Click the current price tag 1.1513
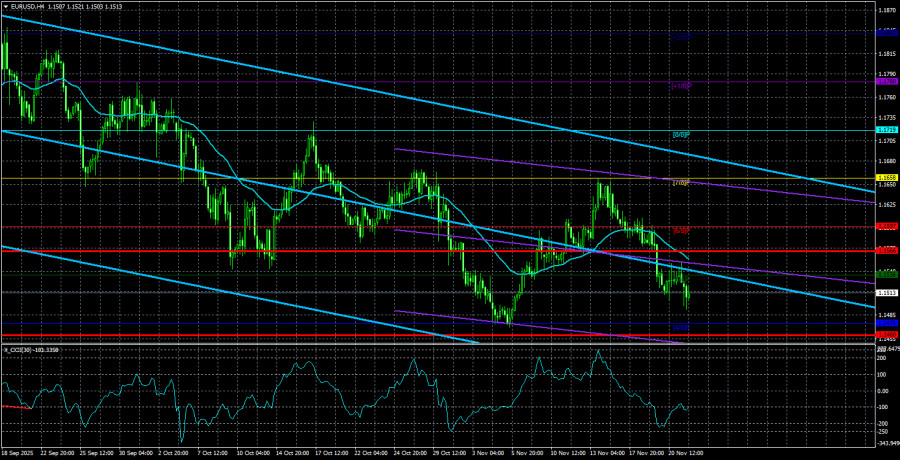 (886, 293)
